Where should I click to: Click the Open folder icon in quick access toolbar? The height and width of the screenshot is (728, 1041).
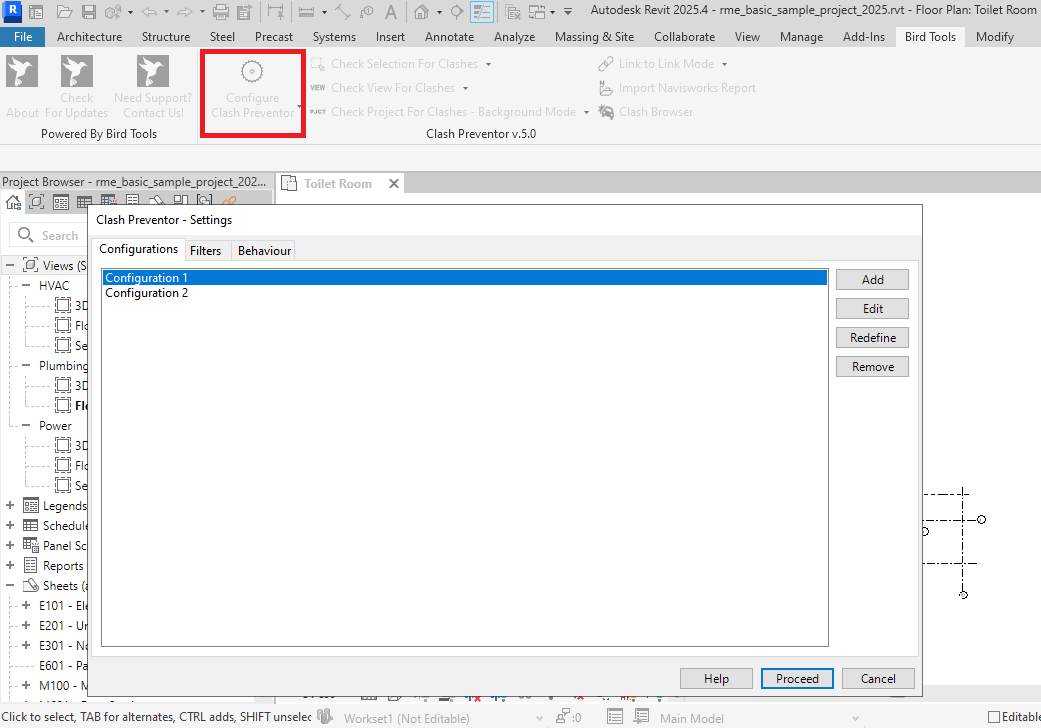click(x=64, y=11)
